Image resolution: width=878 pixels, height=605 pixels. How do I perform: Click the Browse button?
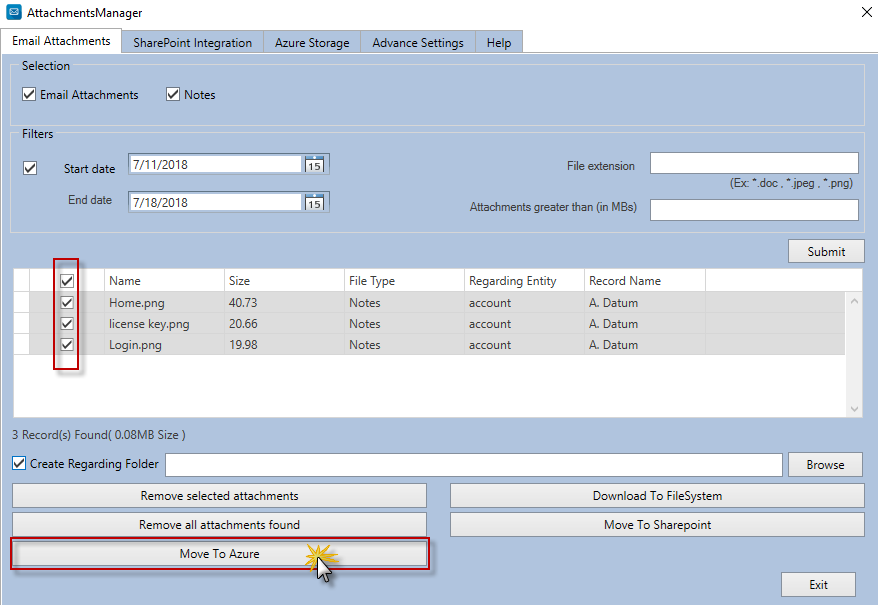coord(825,464)
